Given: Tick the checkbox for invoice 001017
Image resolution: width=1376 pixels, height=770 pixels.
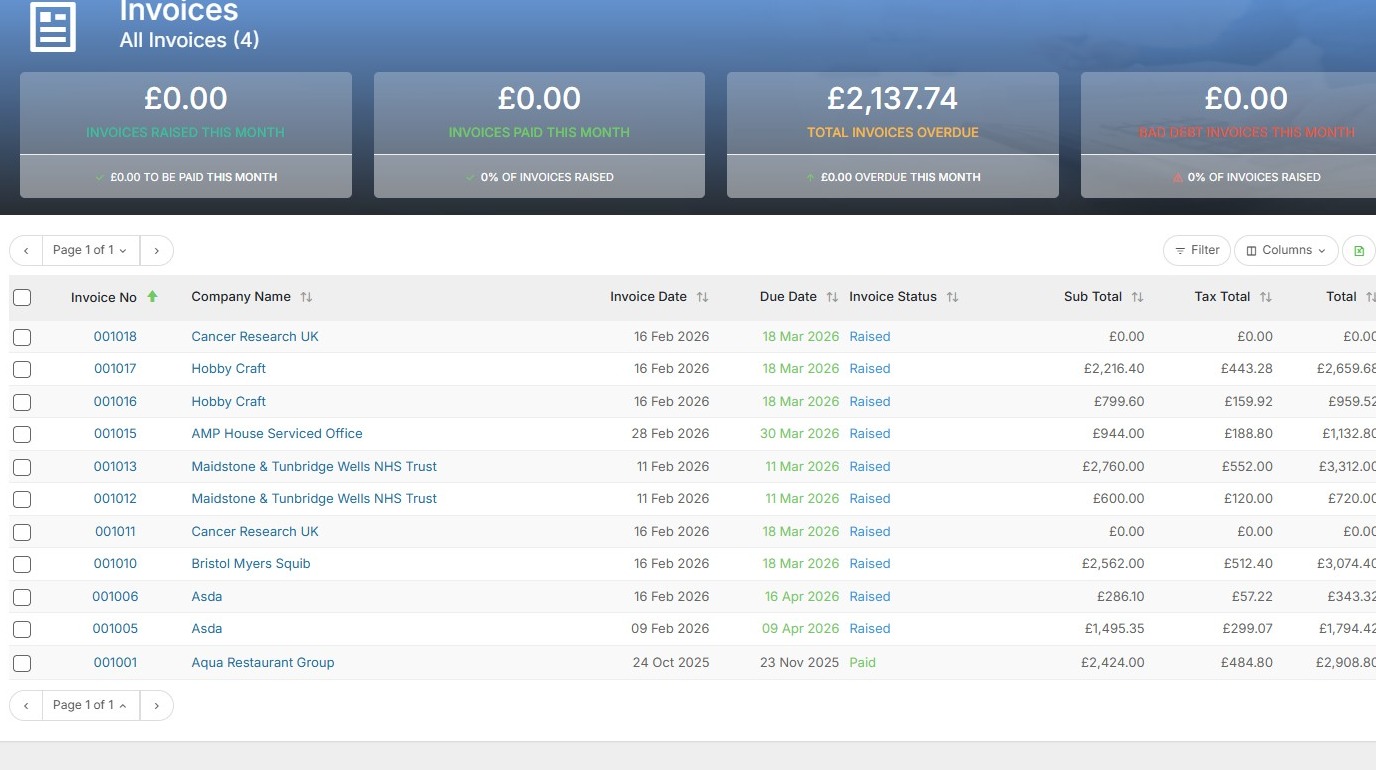Looking at the screenshot, I should [x=22, y=369].
